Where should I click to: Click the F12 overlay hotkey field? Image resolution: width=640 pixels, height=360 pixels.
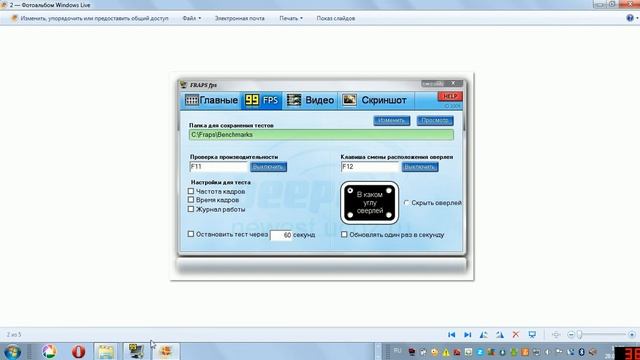pyautogui.click(x=370, y=167)
